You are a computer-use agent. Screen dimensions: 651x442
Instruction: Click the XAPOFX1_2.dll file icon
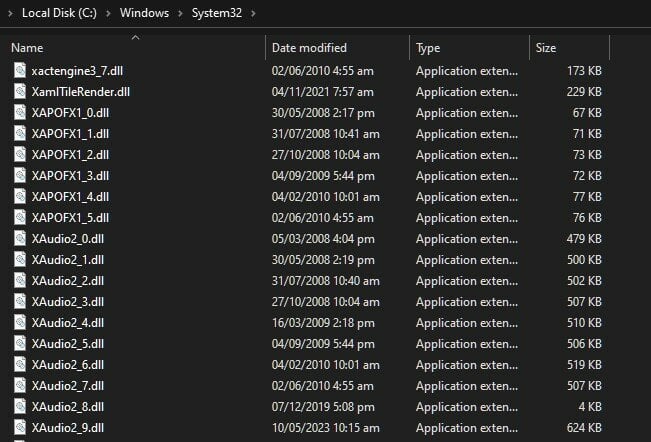click(x=20, y=154)
